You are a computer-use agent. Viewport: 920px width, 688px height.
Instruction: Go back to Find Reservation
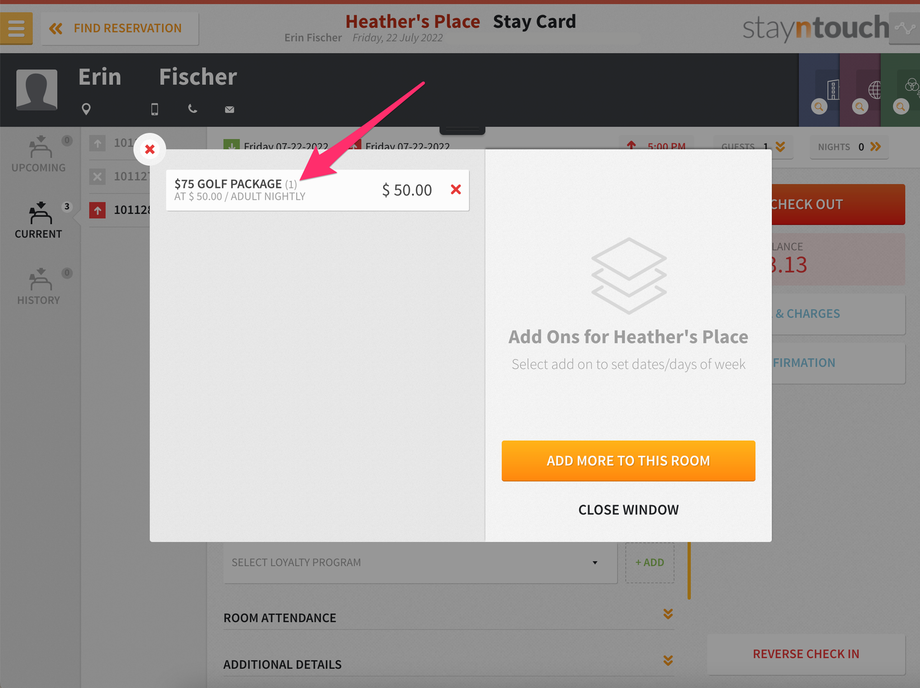click(x=120, y=28)
